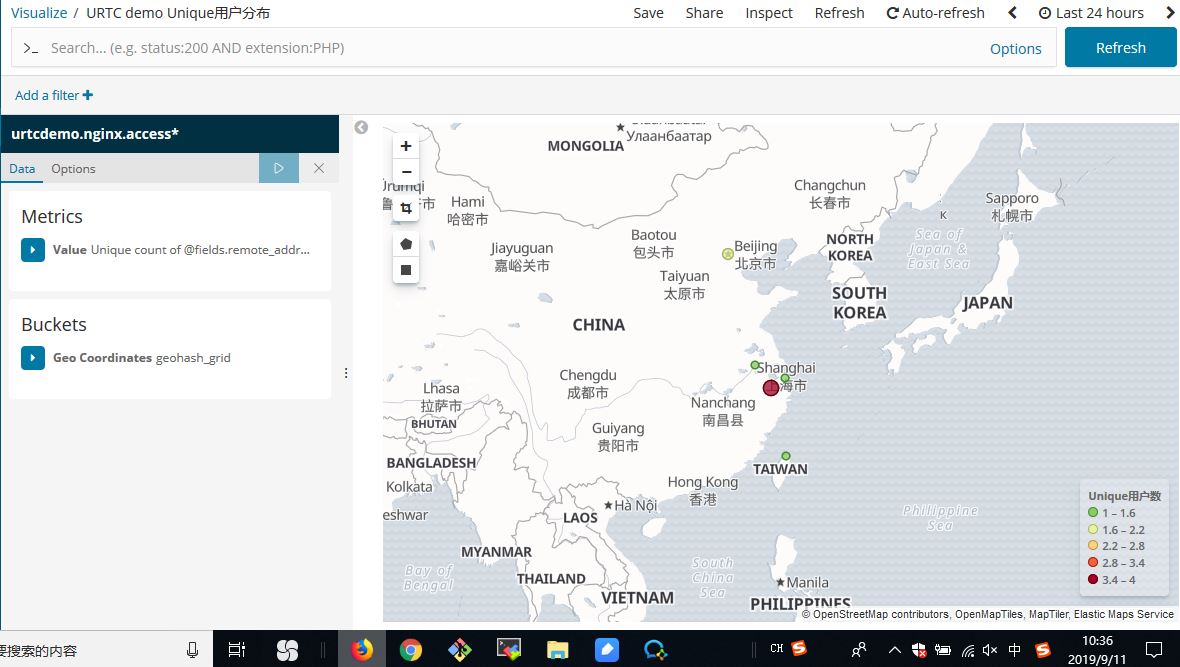Expand the Value metric settings
Screen dimensions: 1180x667
pos(32,250)
